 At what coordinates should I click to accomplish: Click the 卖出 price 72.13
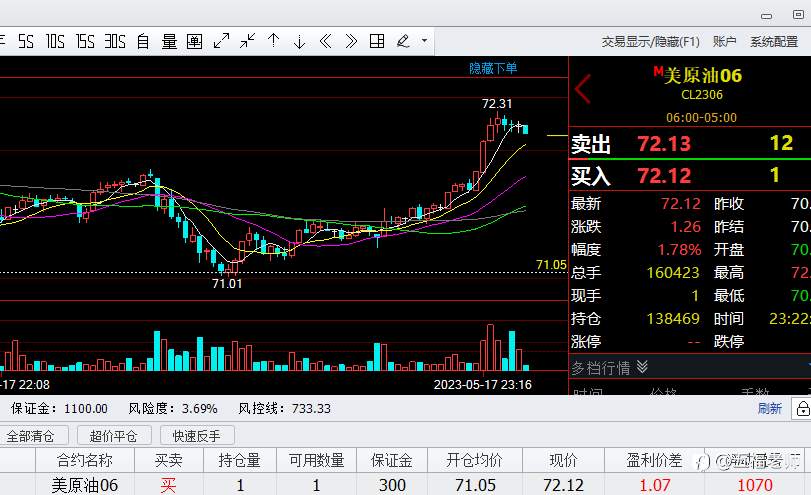point(664,144)
